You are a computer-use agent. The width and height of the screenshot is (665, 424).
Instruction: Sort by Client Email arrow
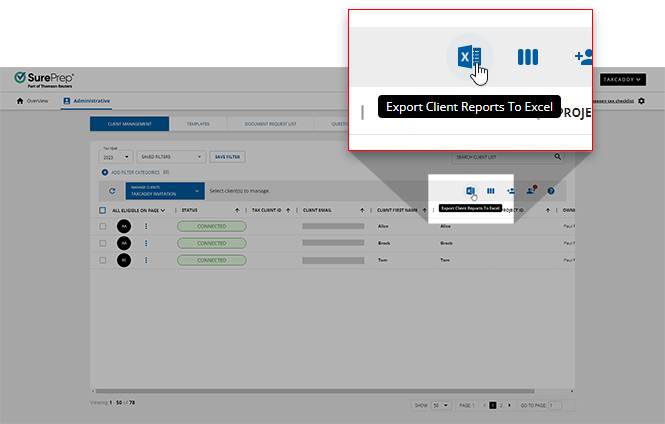(362, 210)
